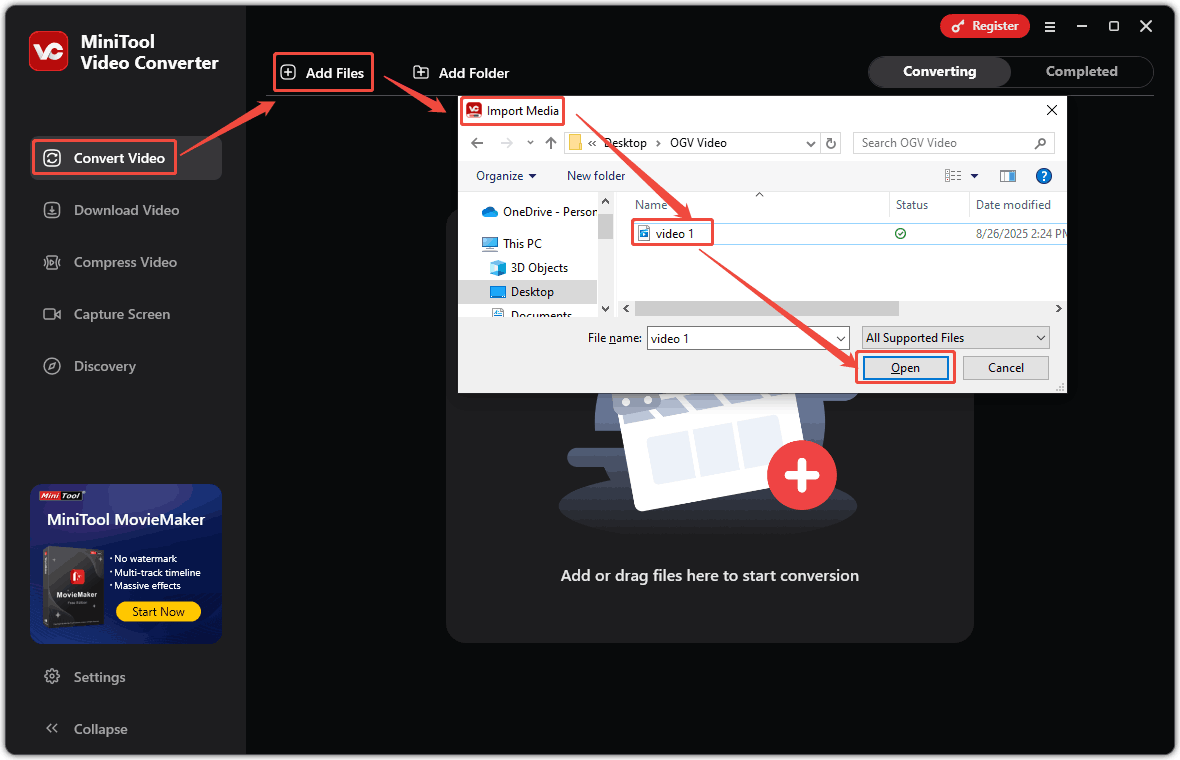The height and width of the screenshot is (760, 1180).
Task: Open the Download Video section
Action: point(111,210)
